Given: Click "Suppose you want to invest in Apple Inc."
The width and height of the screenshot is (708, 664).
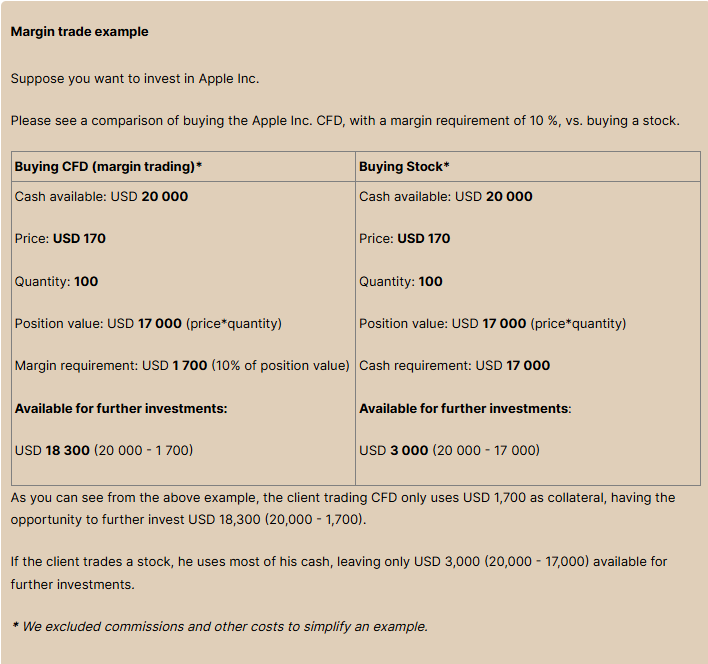Looking at the screenshot, I should (x=135, y=78).
